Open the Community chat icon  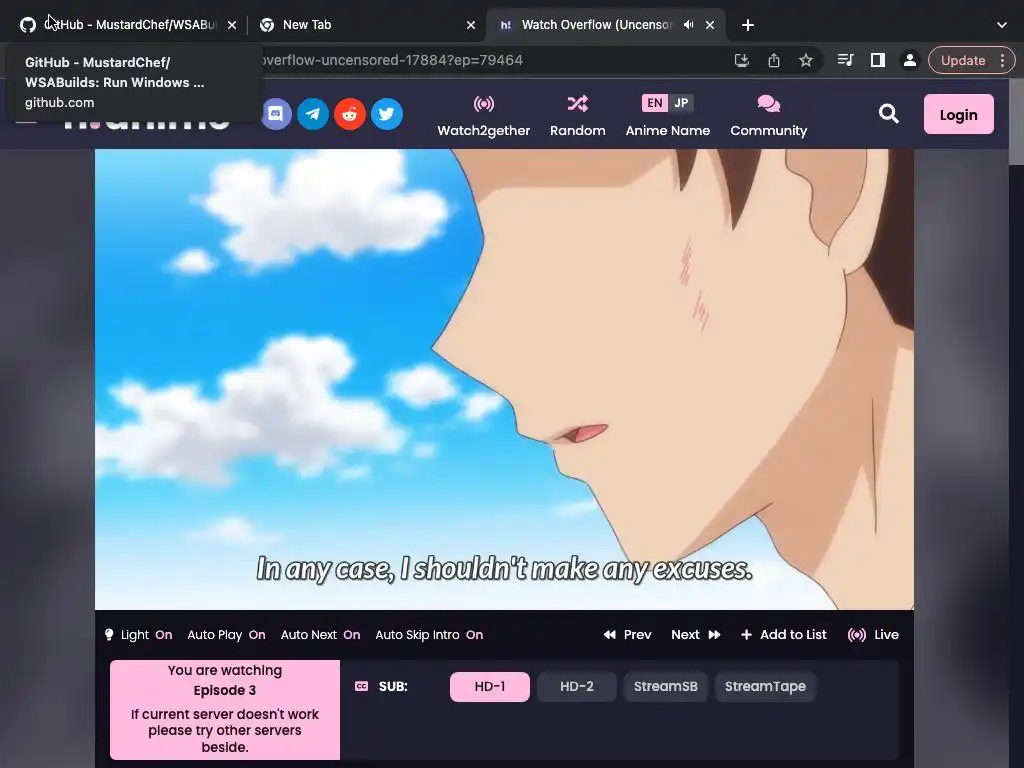tap(769, 104)
